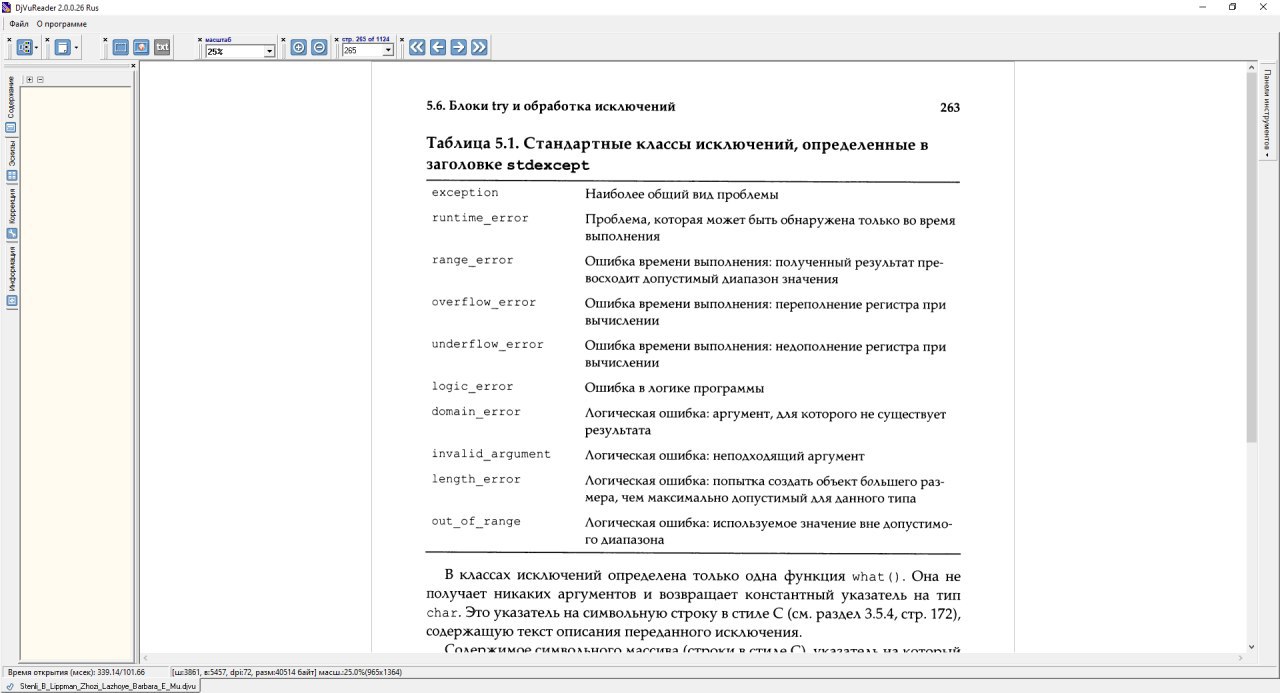Switch to the Коррекция side tab
The height and width of the screenshot is (693, 1280).
tap(12, 213)
